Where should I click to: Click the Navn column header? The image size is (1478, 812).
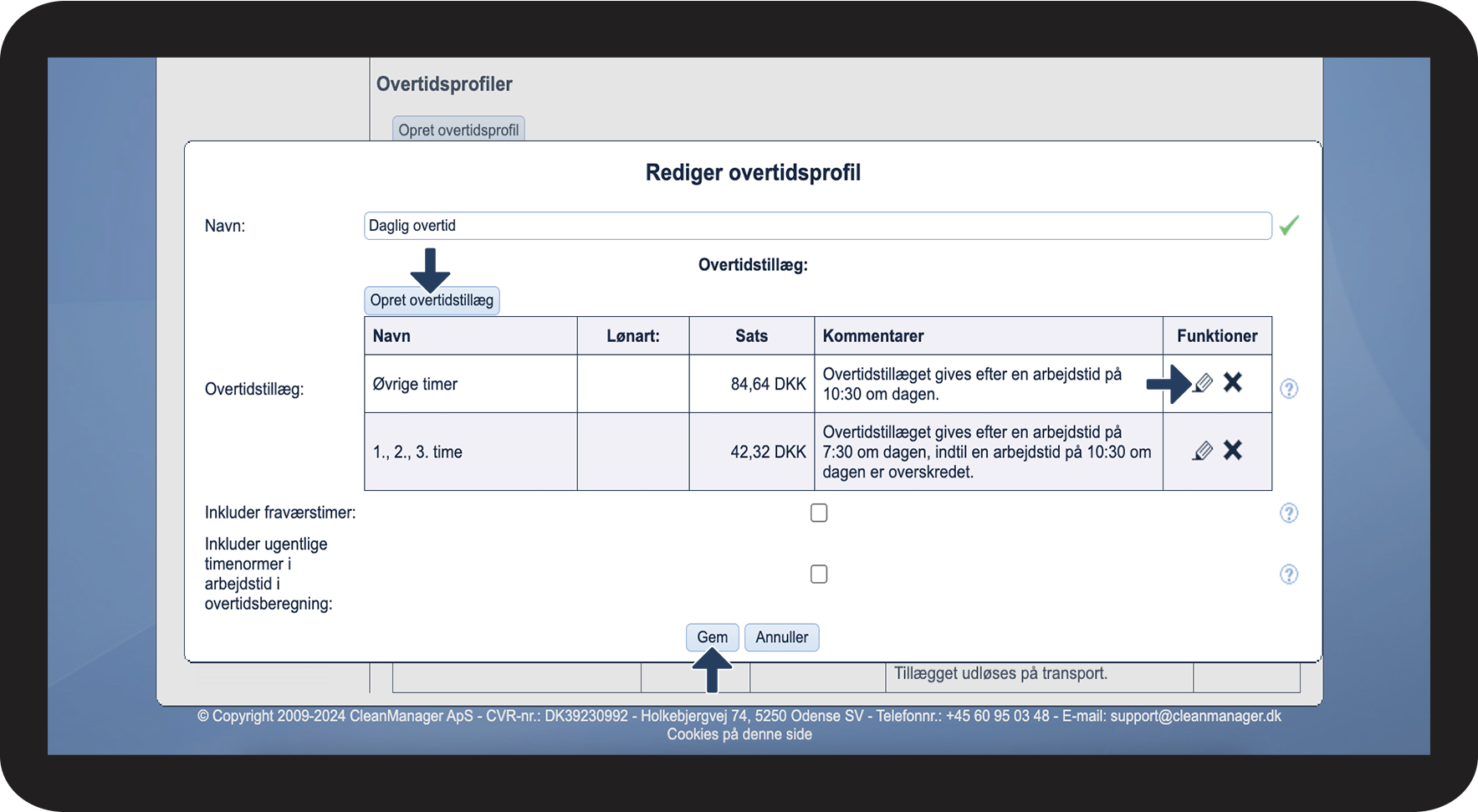pos(391,336)
